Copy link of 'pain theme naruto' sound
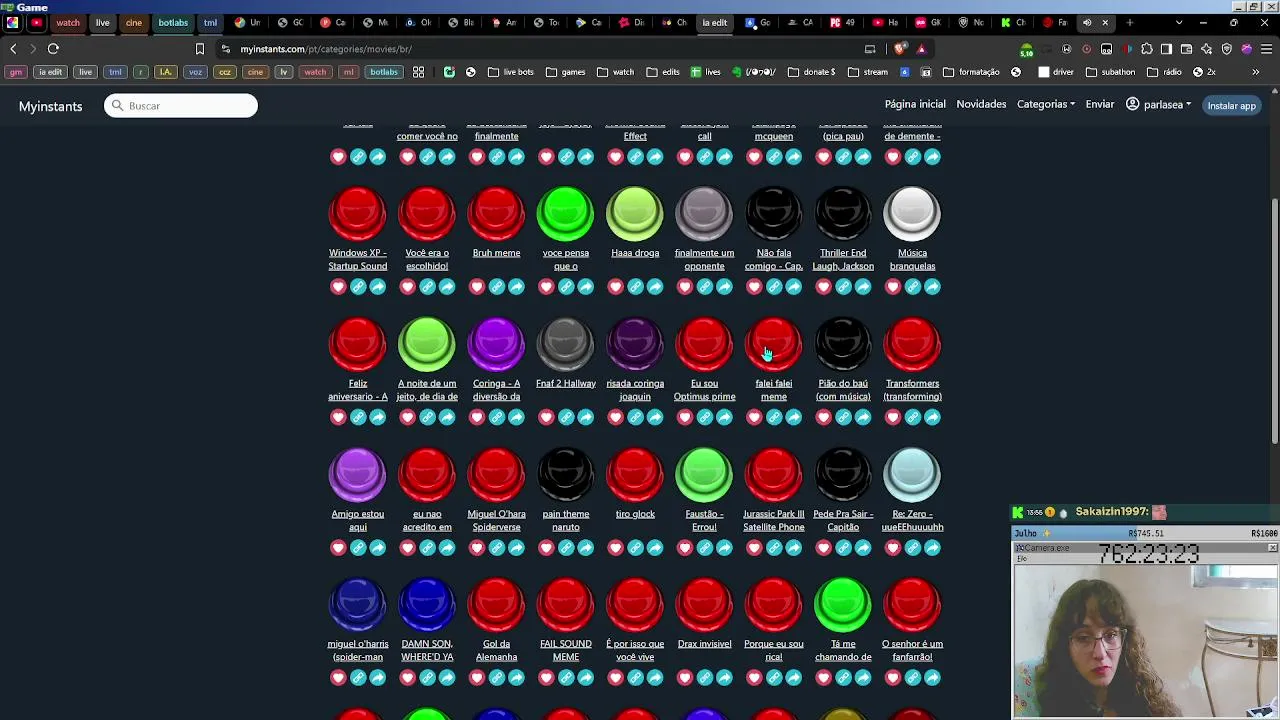The width and height of the screenshot is (1280, 720). pos(566,548)
